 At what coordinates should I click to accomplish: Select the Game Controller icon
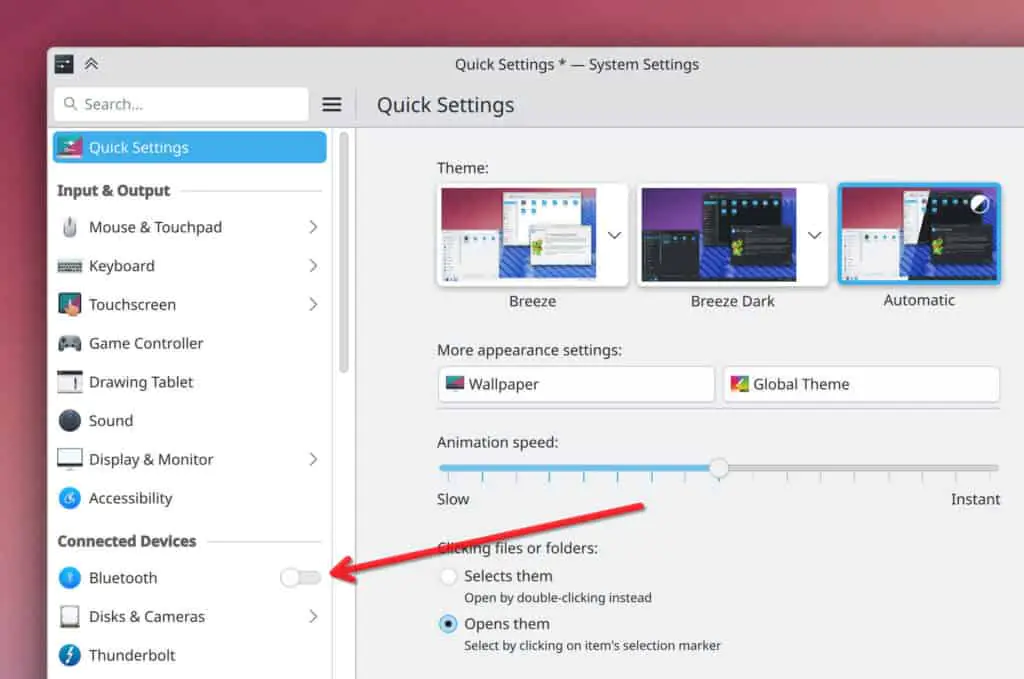point(70,343)
